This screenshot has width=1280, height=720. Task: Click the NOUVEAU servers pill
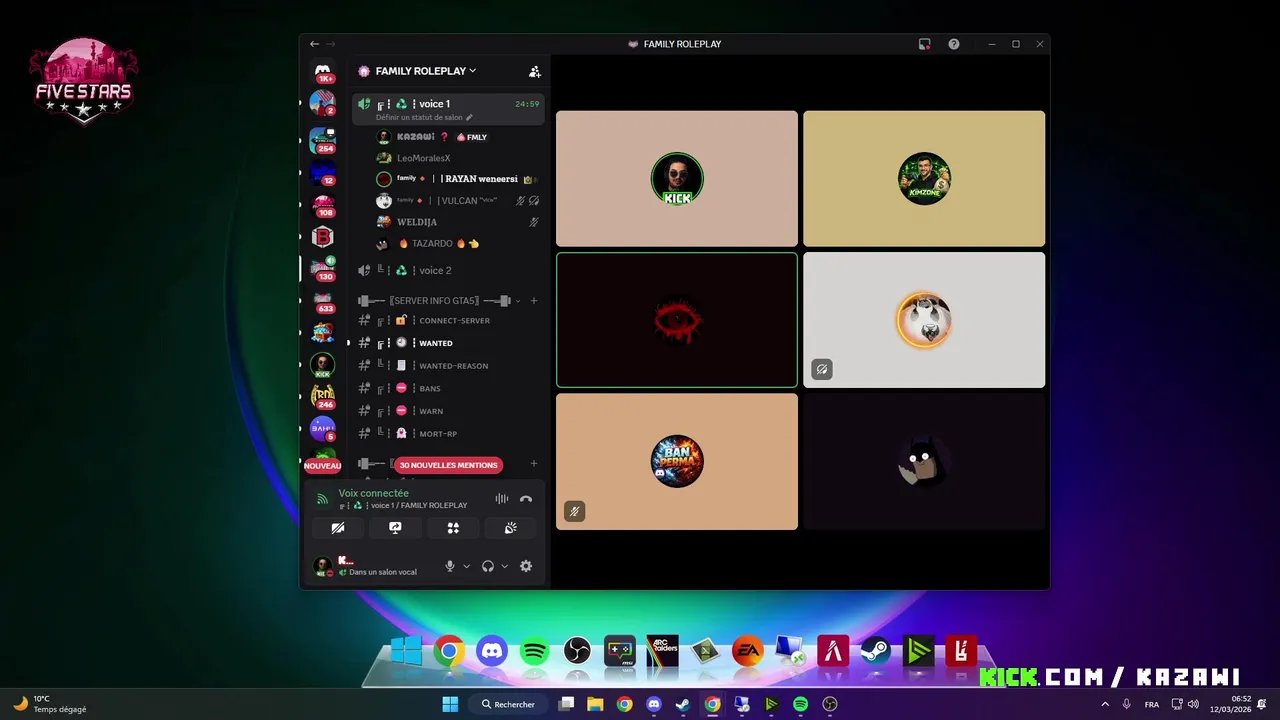(323, 465)
